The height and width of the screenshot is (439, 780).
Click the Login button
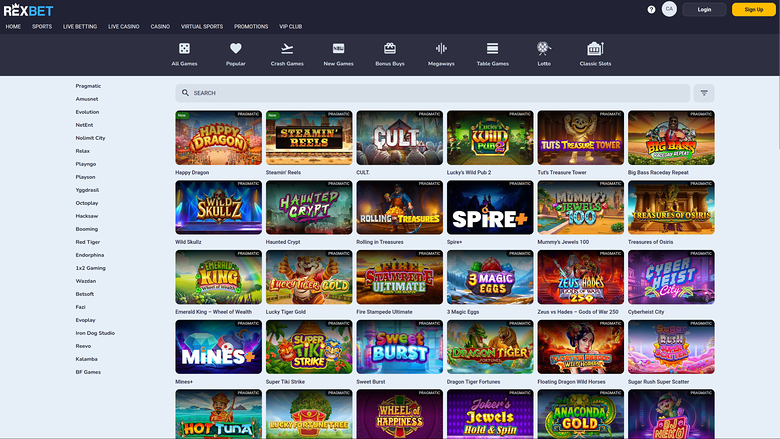tap(704, 9)
